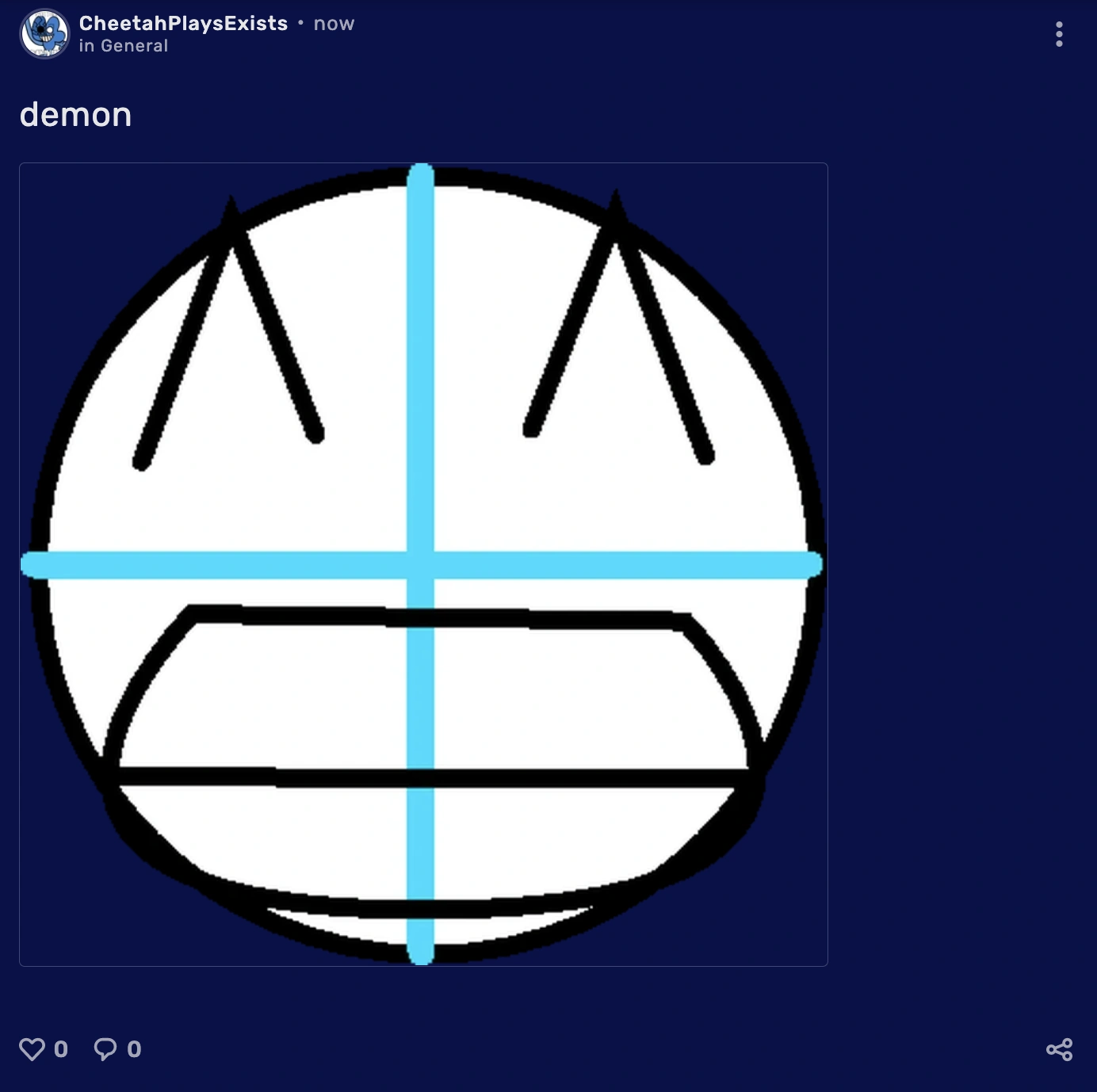Viewport: 1097px width, 1092px height.
Task: Click the blue horizontal line's right end
Action: tap(808, 565)
